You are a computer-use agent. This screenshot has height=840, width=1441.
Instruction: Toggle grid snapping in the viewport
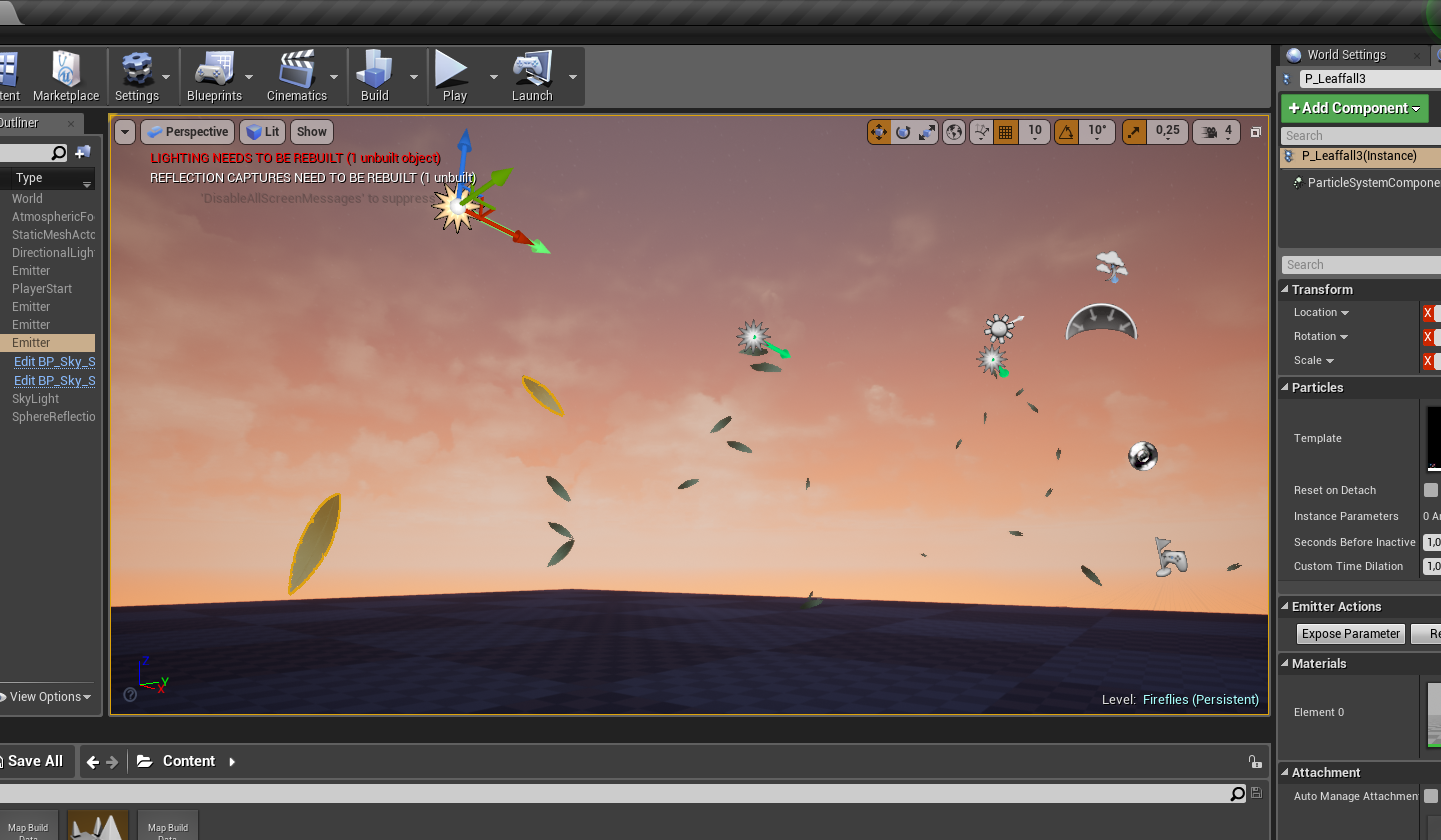coord(1005,131)
